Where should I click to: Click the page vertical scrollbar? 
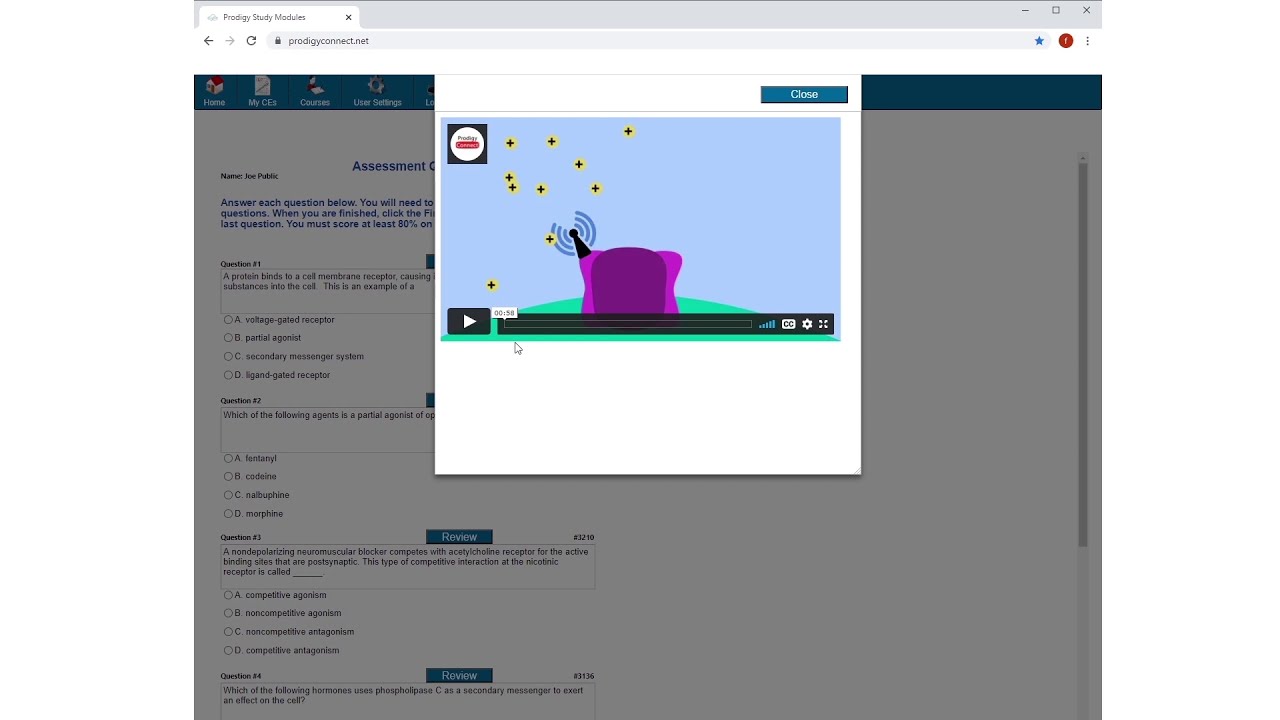[1082, 355]
